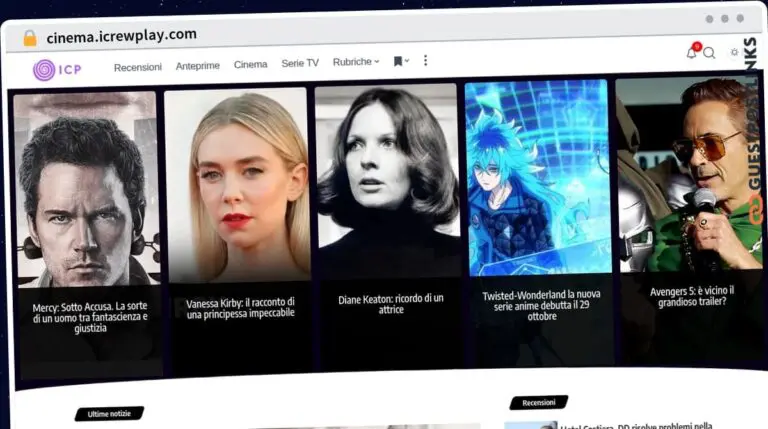Click the address bar URL field
The image size is (768, 429).
122,36
